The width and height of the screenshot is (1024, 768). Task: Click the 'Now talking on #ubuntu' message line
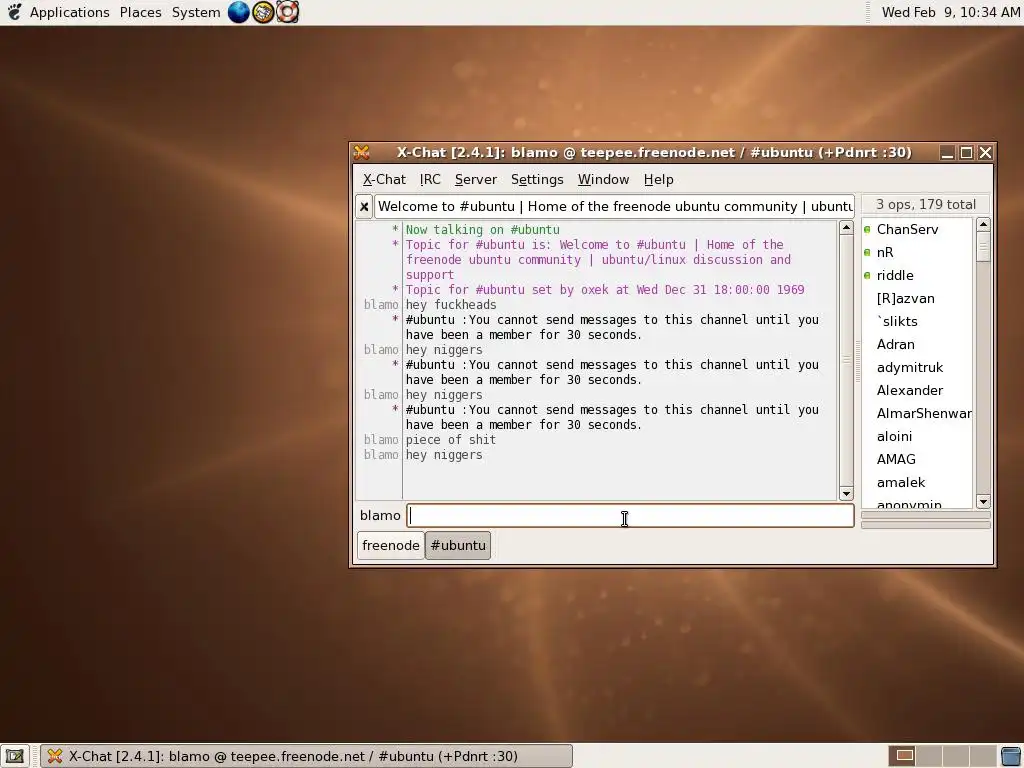click(x=483, y=230)
